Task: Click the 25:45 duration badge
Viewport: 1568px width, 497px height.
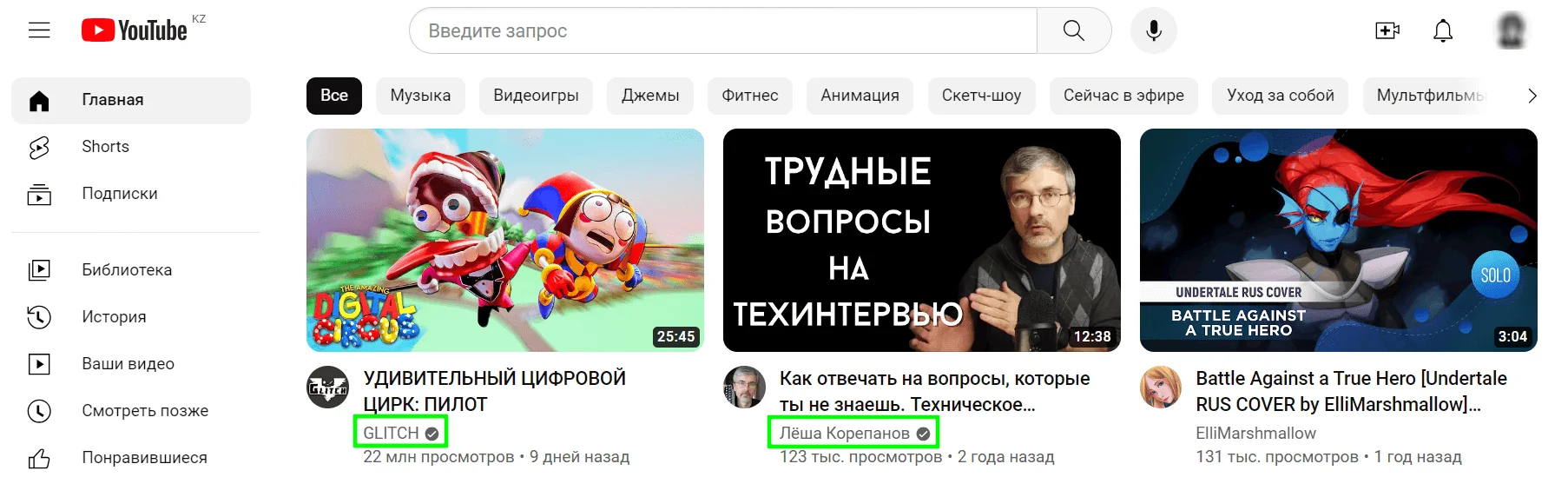Action: [675, 336]
